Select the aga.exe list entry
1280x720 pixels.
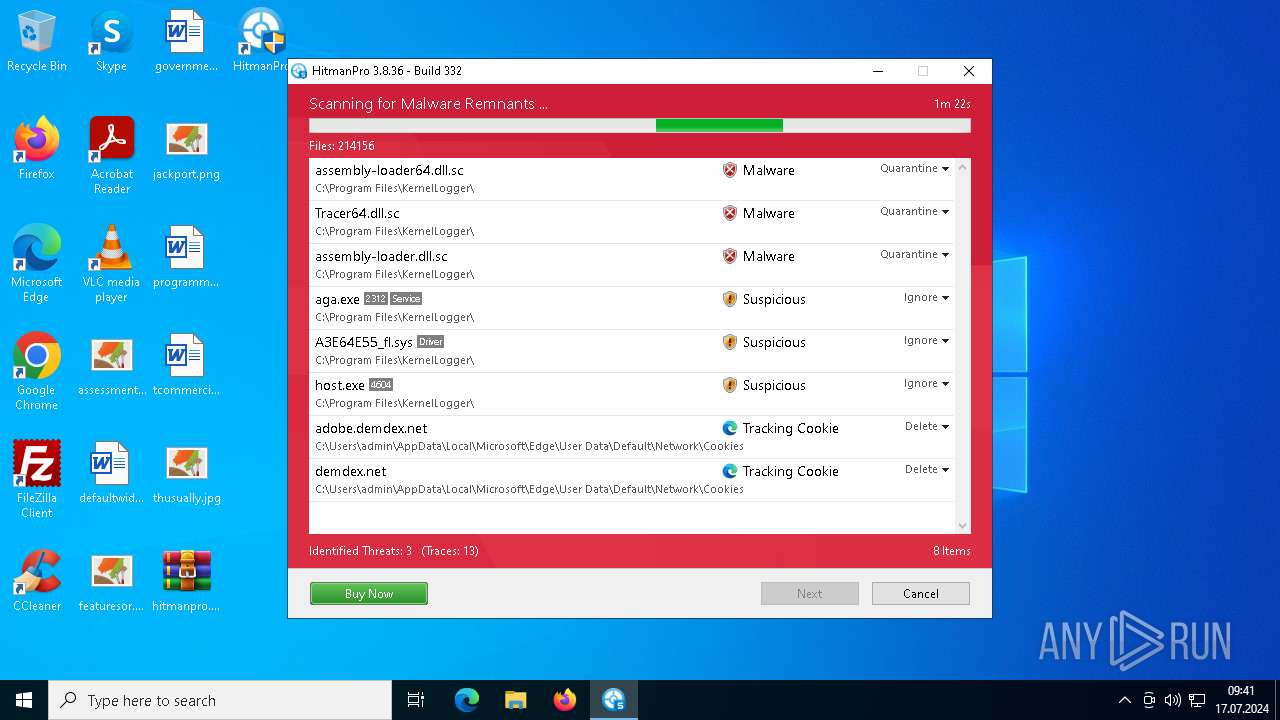632,308
